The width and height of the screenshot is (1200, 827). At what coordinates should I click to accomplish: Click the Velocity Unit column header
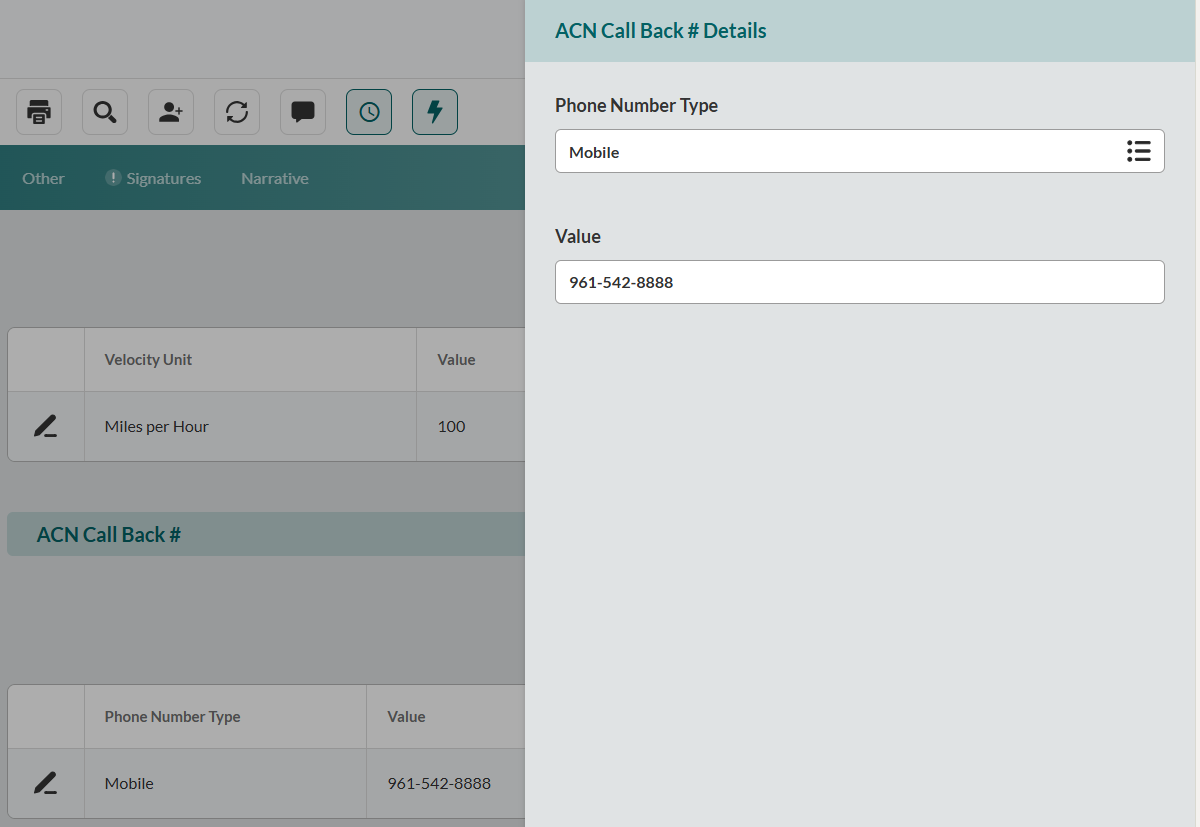[148, 360]
